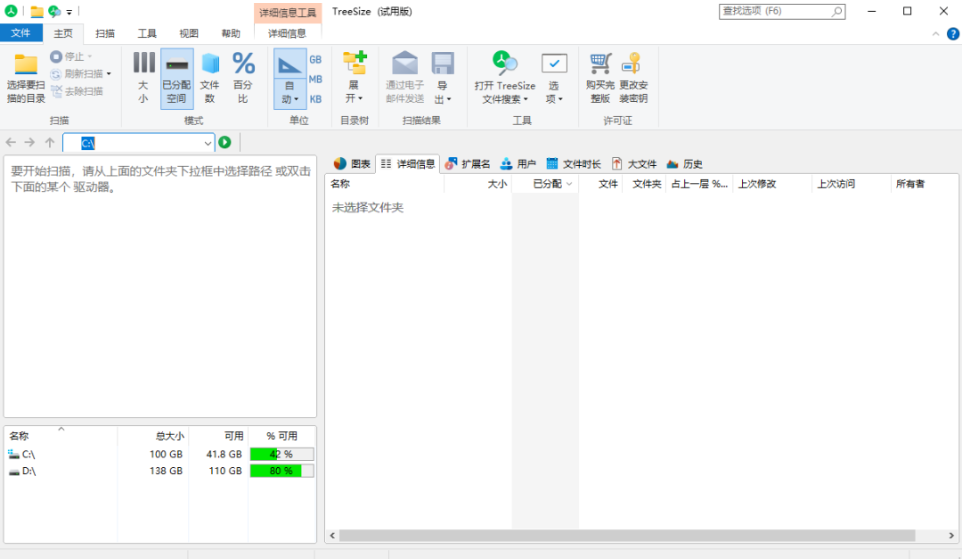Switch to the View ribbon tab
The width and height of the screenshot is (963, 559).
(x=189, y=33)
